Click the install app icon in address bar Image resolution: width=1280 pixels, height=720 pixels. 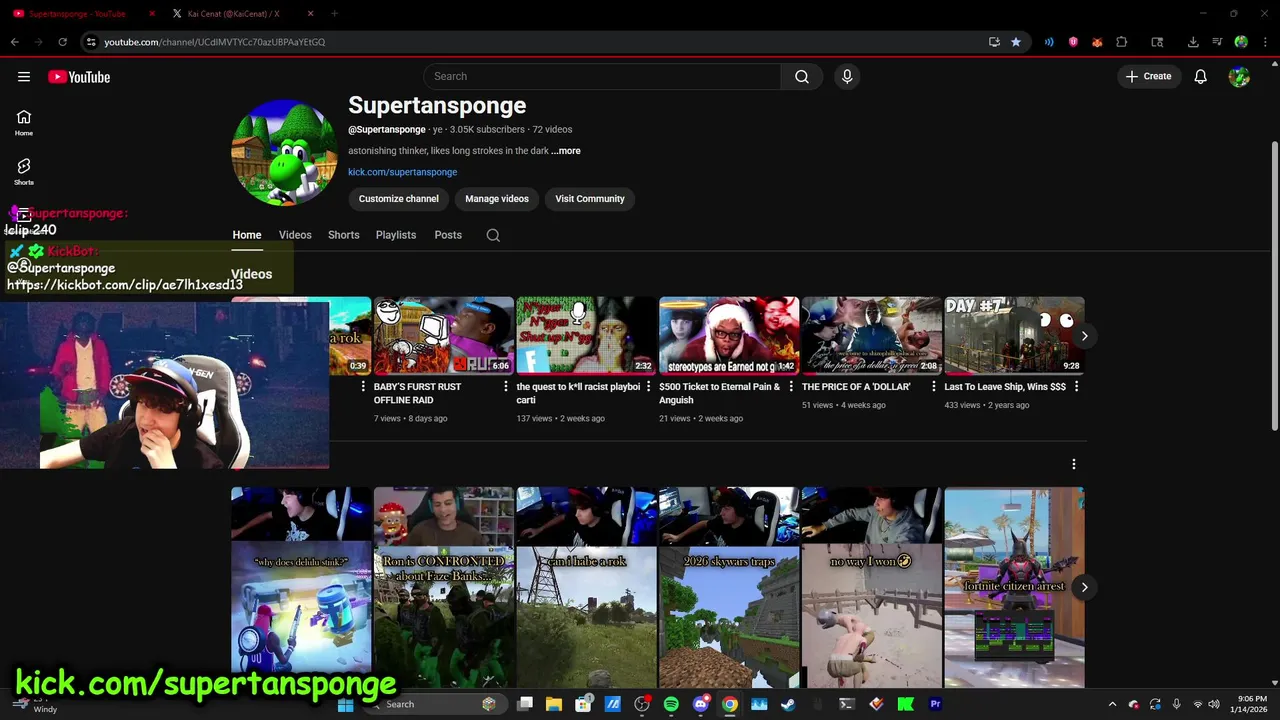point(994,42)
